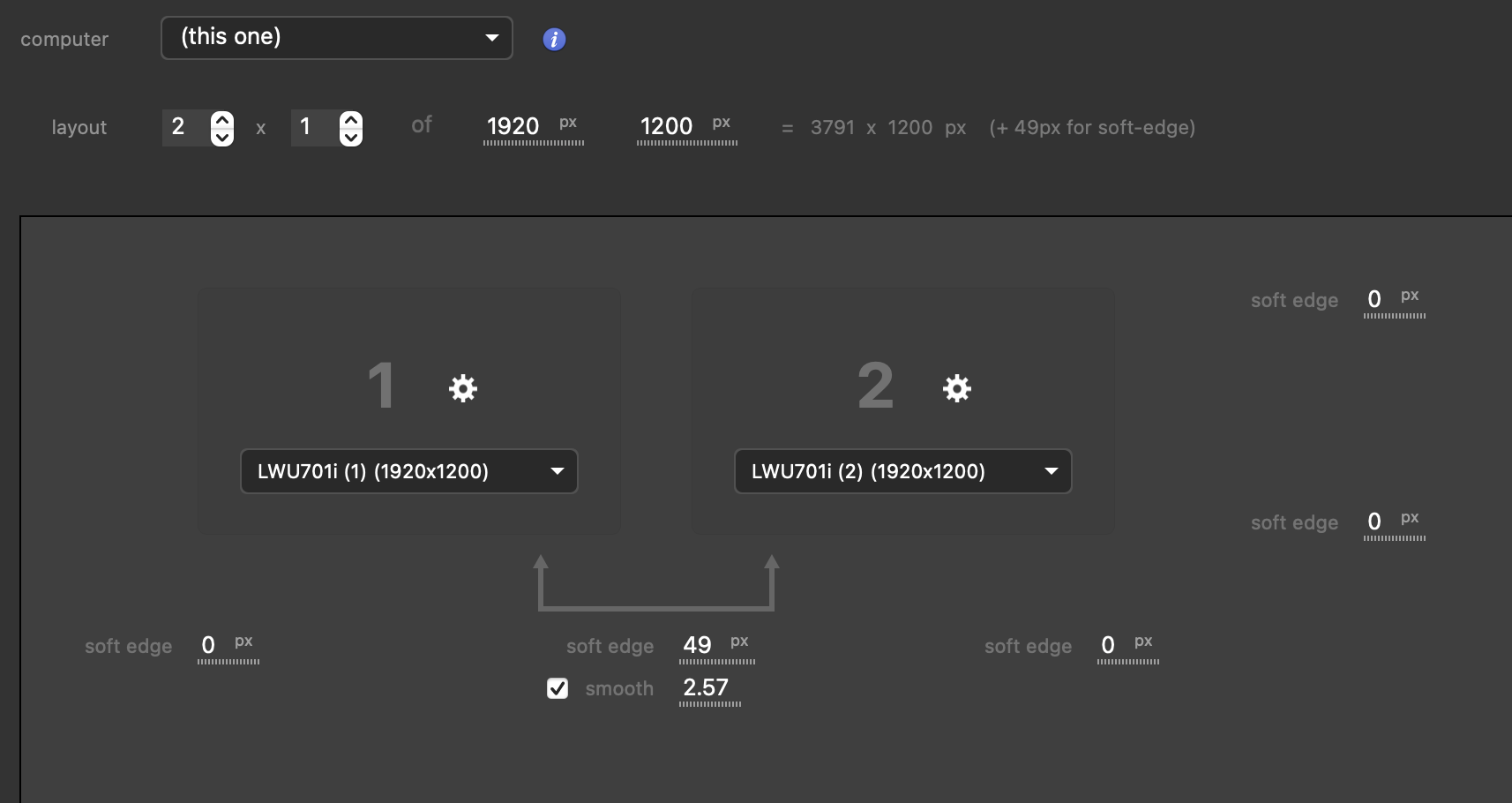Image resolution: width=1512 pixels, height=803 pixels.
Task: Click the blue info icon beside computer
Action: (554, 39)
